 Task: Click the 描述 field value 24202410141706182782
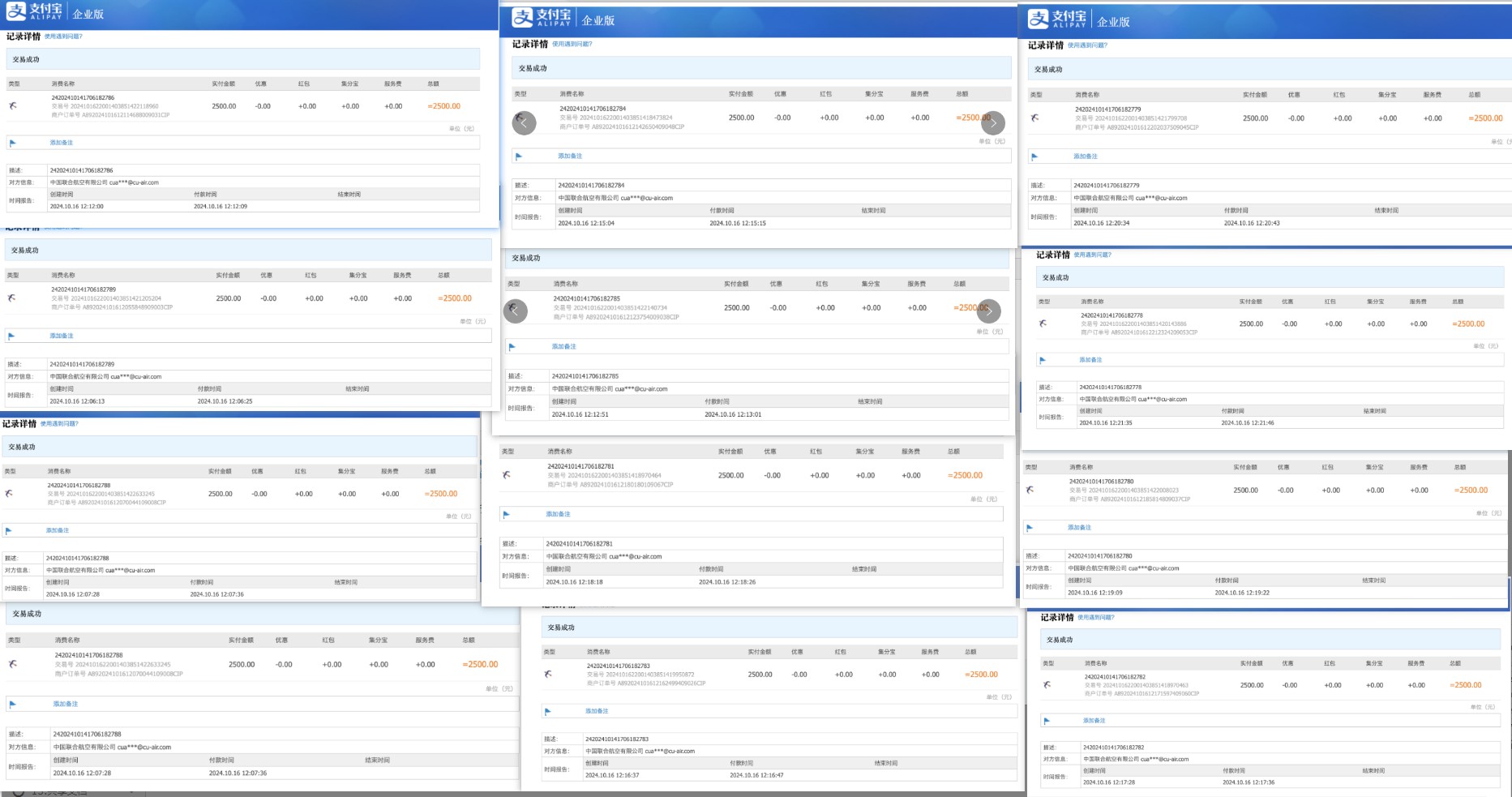click(1114, 748)
